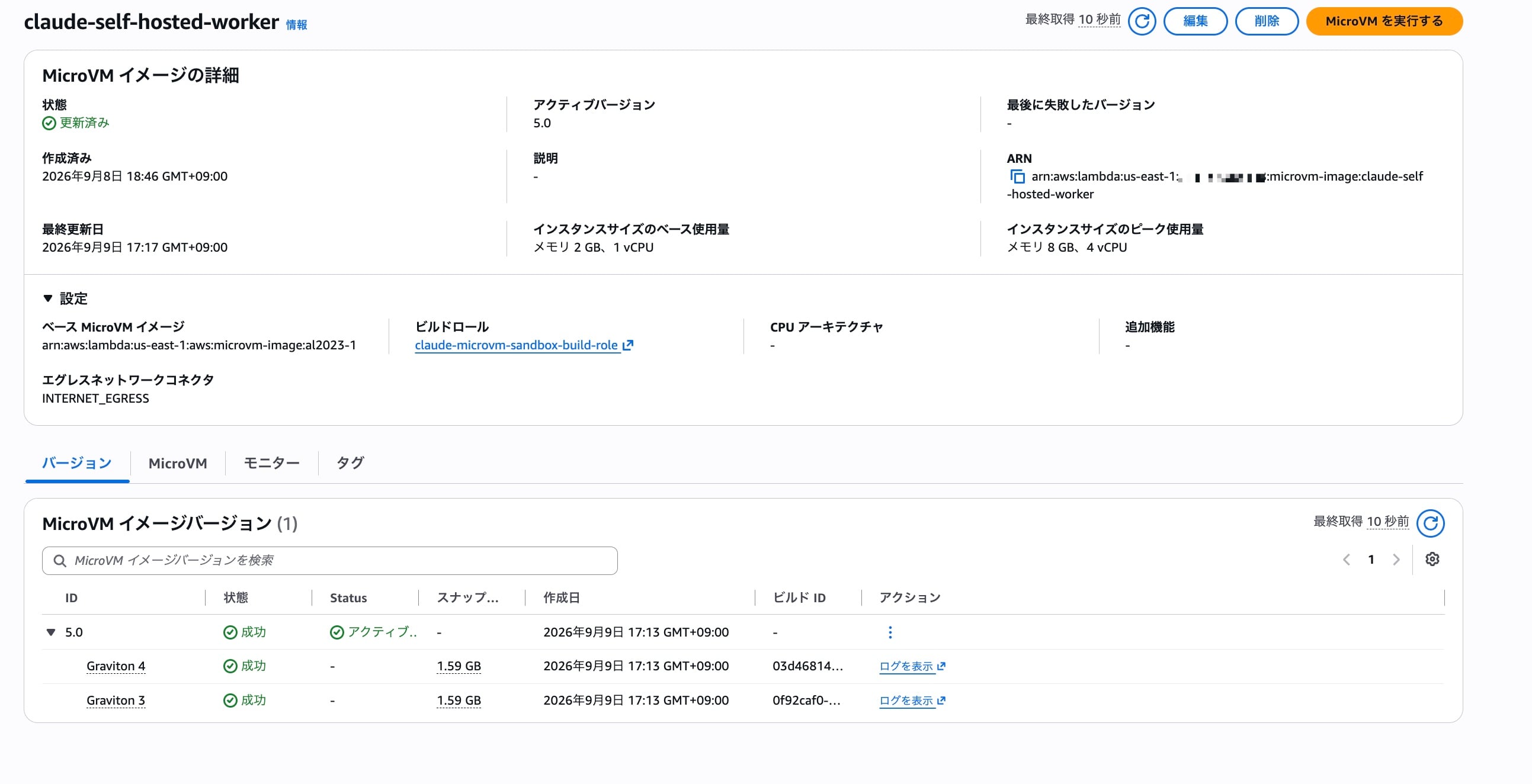Click the table's 最終取得 10 秒前 timestamp
The width and height of the screenshot is (1532, 784).
pos(1361,521)
